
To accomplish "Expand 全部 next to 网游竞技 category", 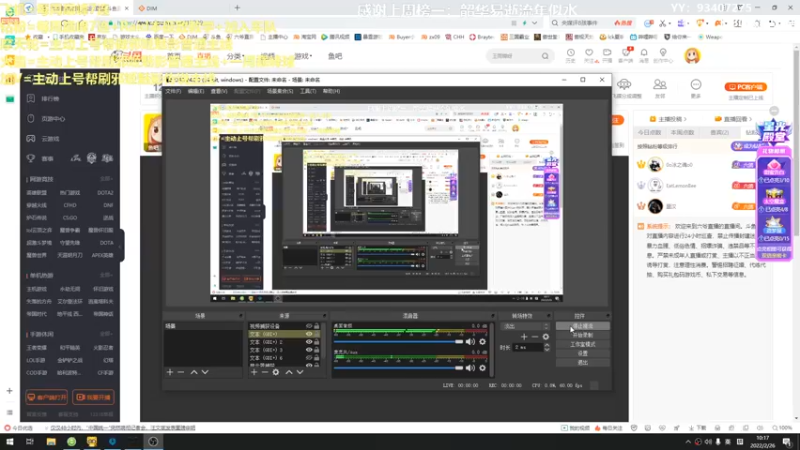I will [x=106, y=179].
